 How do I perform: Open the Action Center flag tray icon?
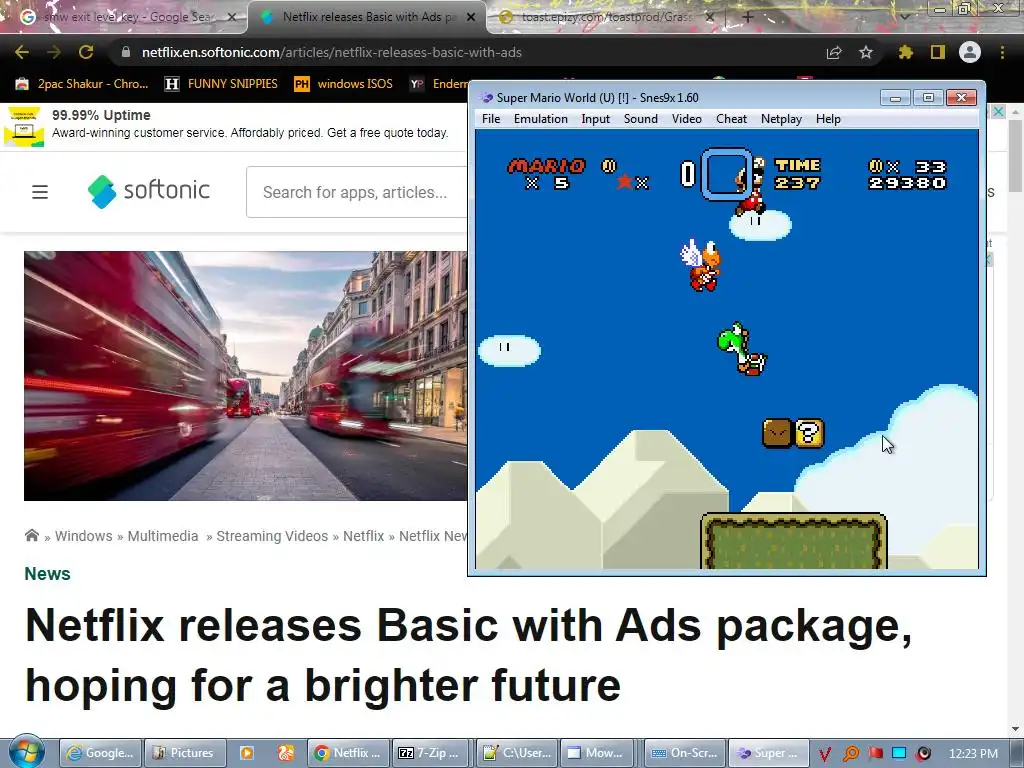[x=876, y=753]
